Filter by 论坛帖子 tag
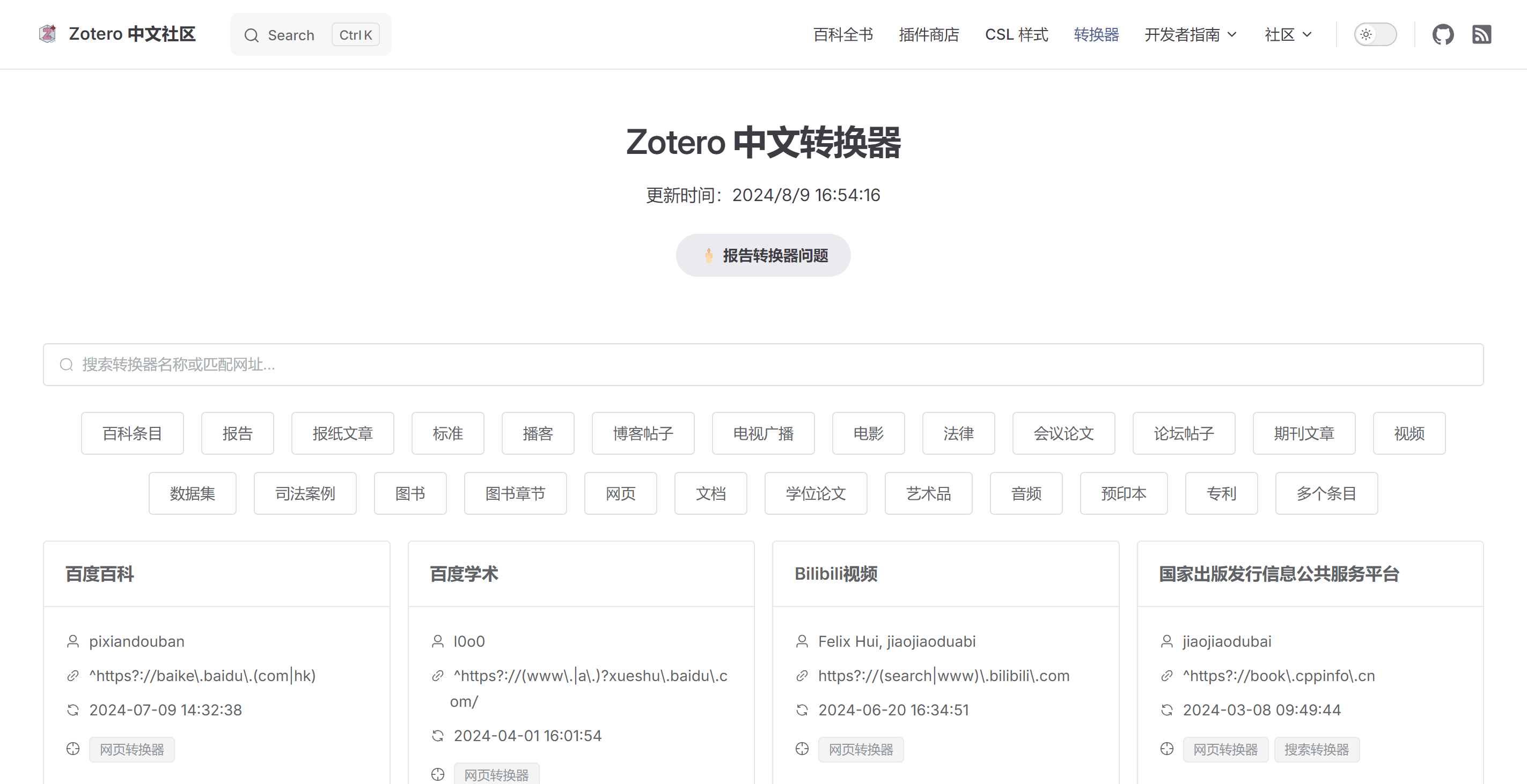Image resolution: width=1527 pixels, height=784 pixels. coord(1184,433)
